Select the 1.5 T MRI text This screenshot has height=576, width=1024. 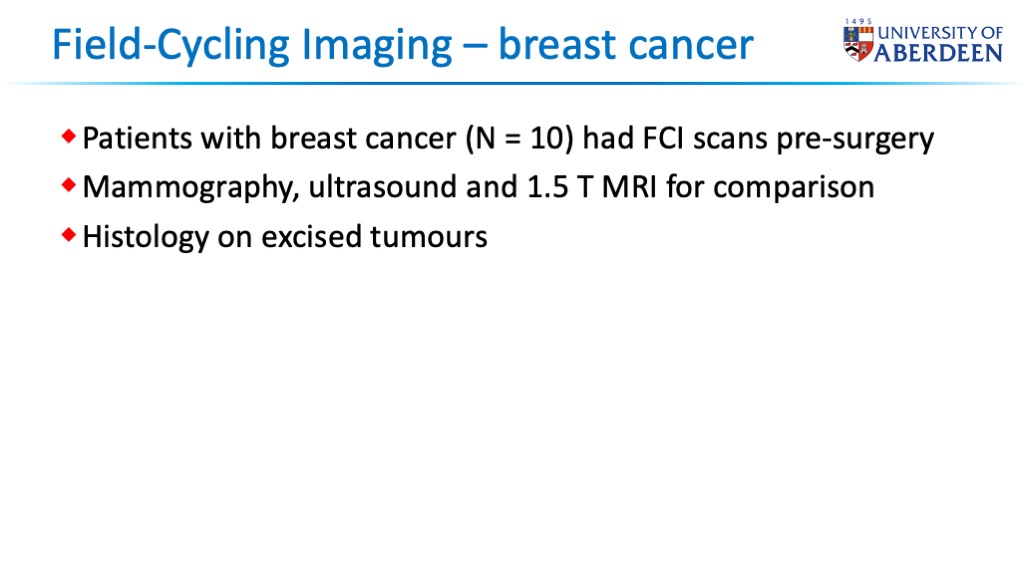591,187
